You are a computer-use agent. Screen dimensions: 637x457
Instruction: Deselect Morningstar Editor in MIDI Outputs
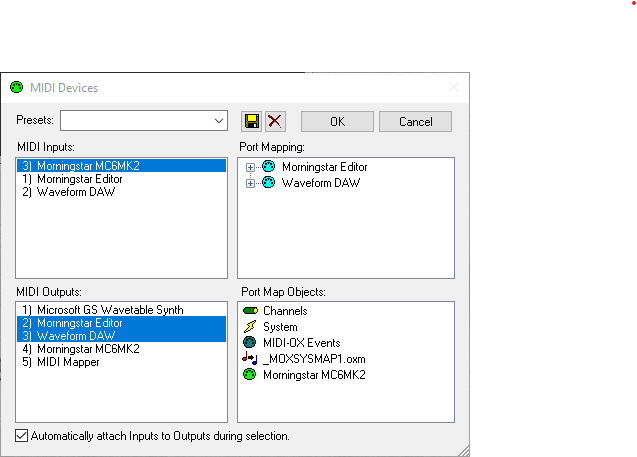(x=80, y=323)
